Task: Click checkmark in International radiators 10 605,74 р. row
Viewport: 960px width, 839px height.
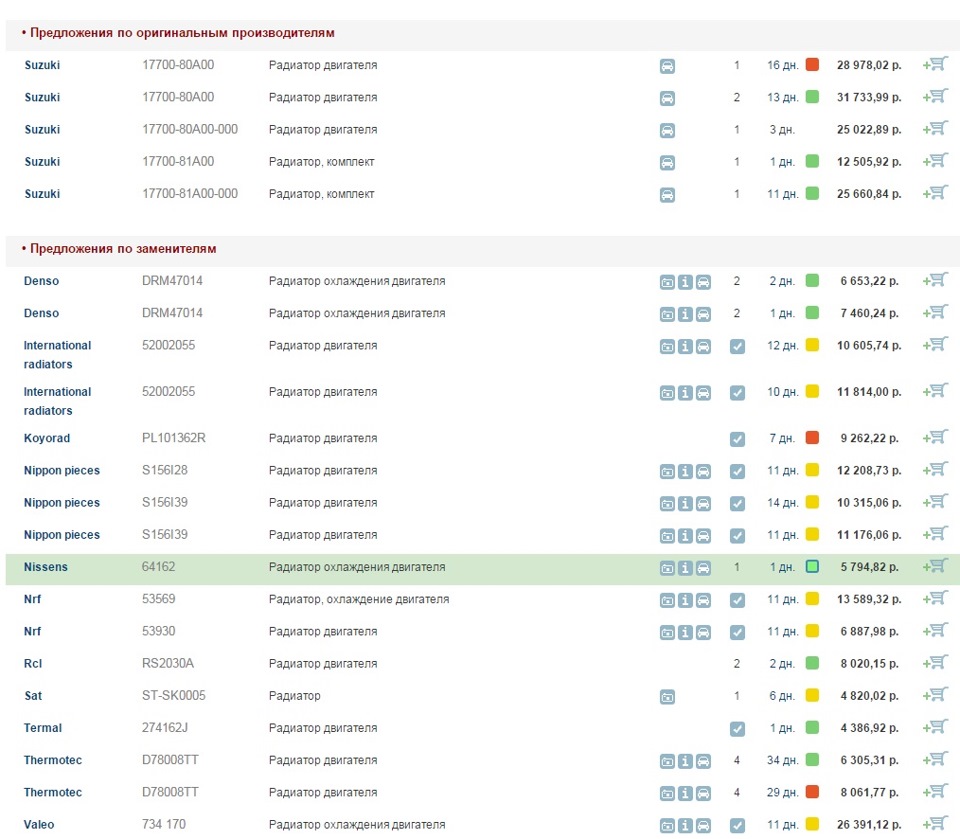Action: pyautogui.click(x=738, y=347)
